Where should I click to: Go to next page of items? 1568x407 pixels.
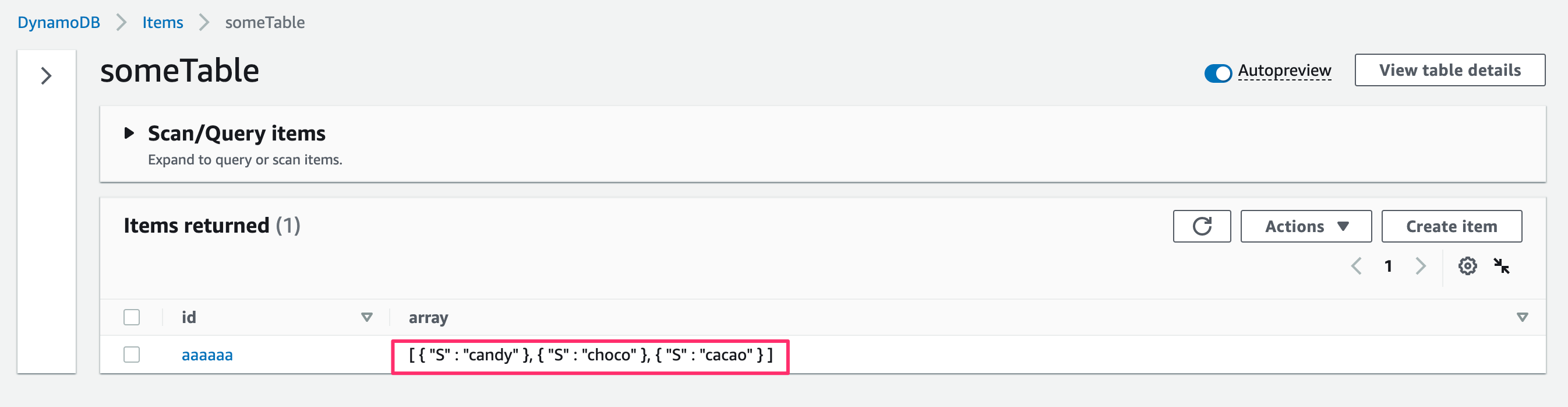pos(1421,266)
